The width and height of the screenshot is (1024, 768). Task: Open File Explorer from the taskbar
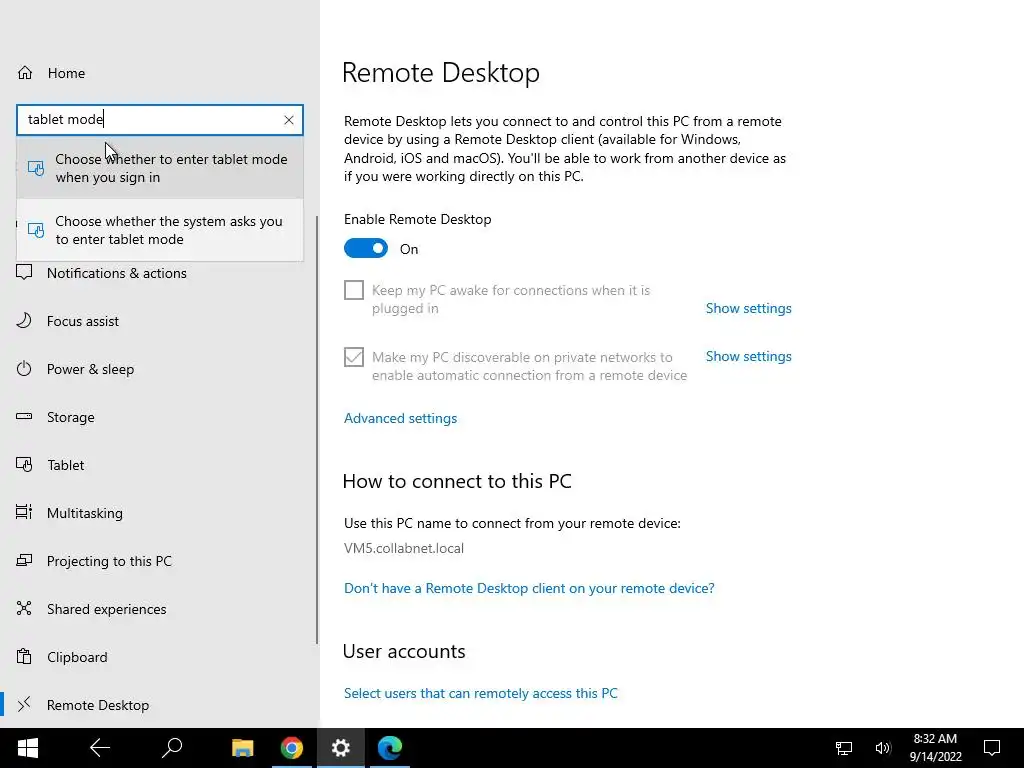[243, 748]
